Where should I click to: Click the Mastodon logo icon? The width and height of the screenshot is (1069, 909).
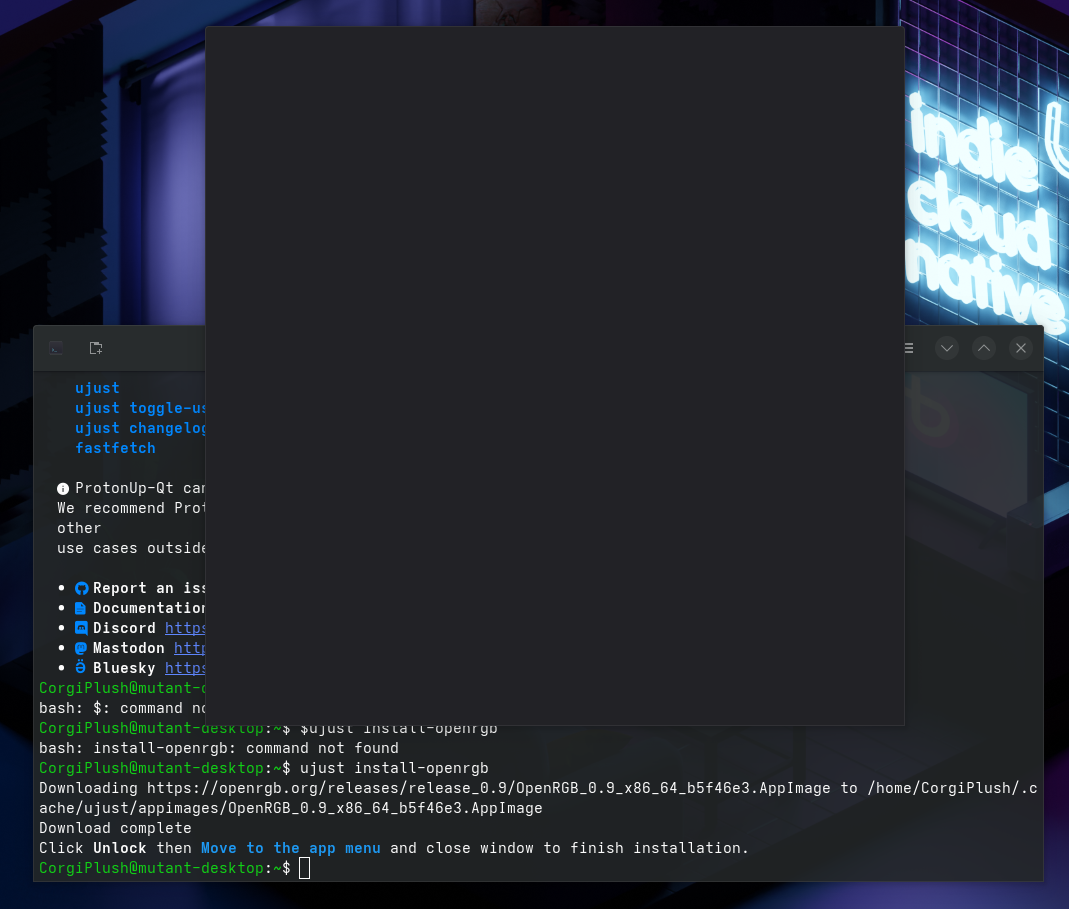tap(80, 649)
